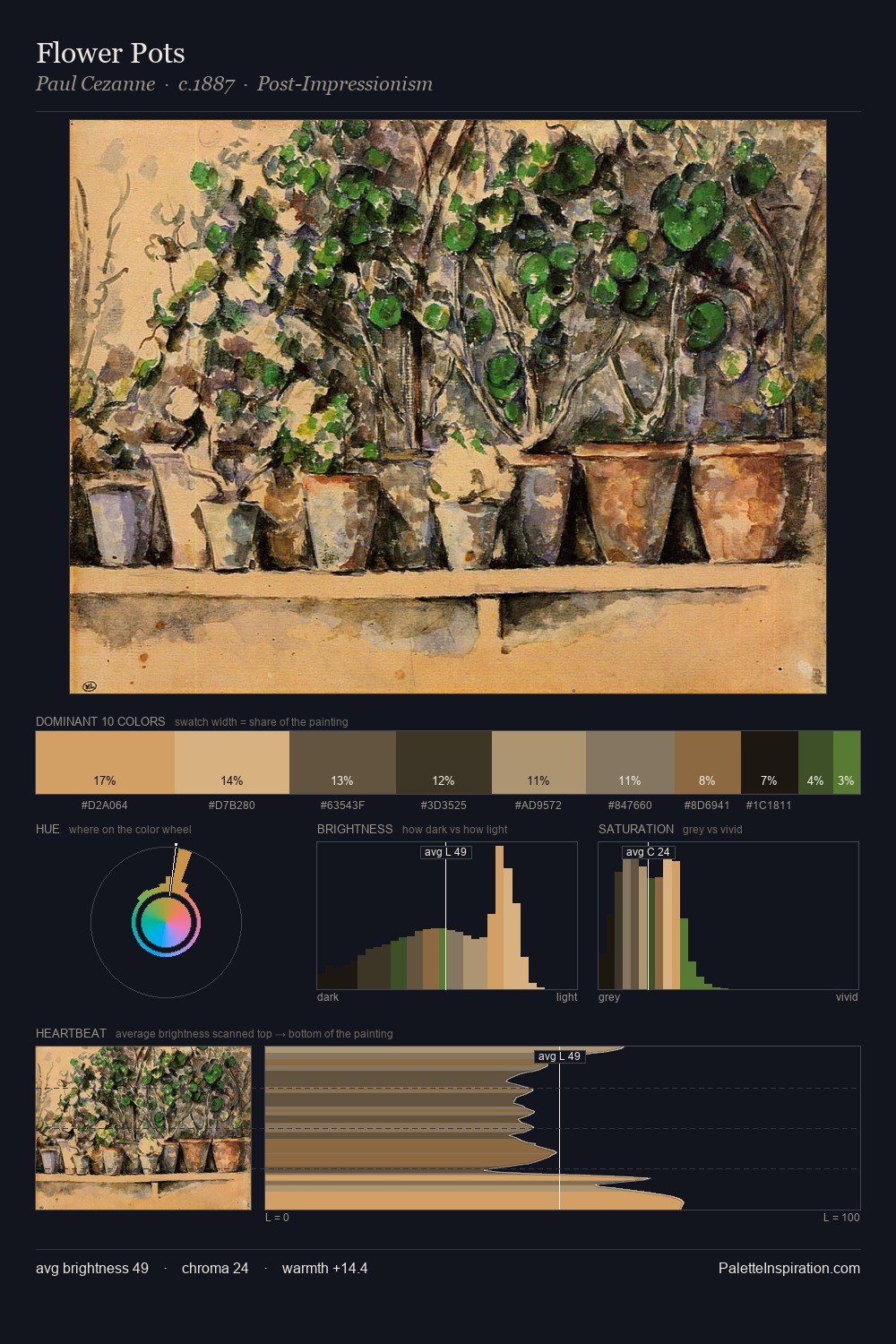Click the hue color wheel
Screen dimensions: 896x1344
pyautogui.click(x=166, y=922)
